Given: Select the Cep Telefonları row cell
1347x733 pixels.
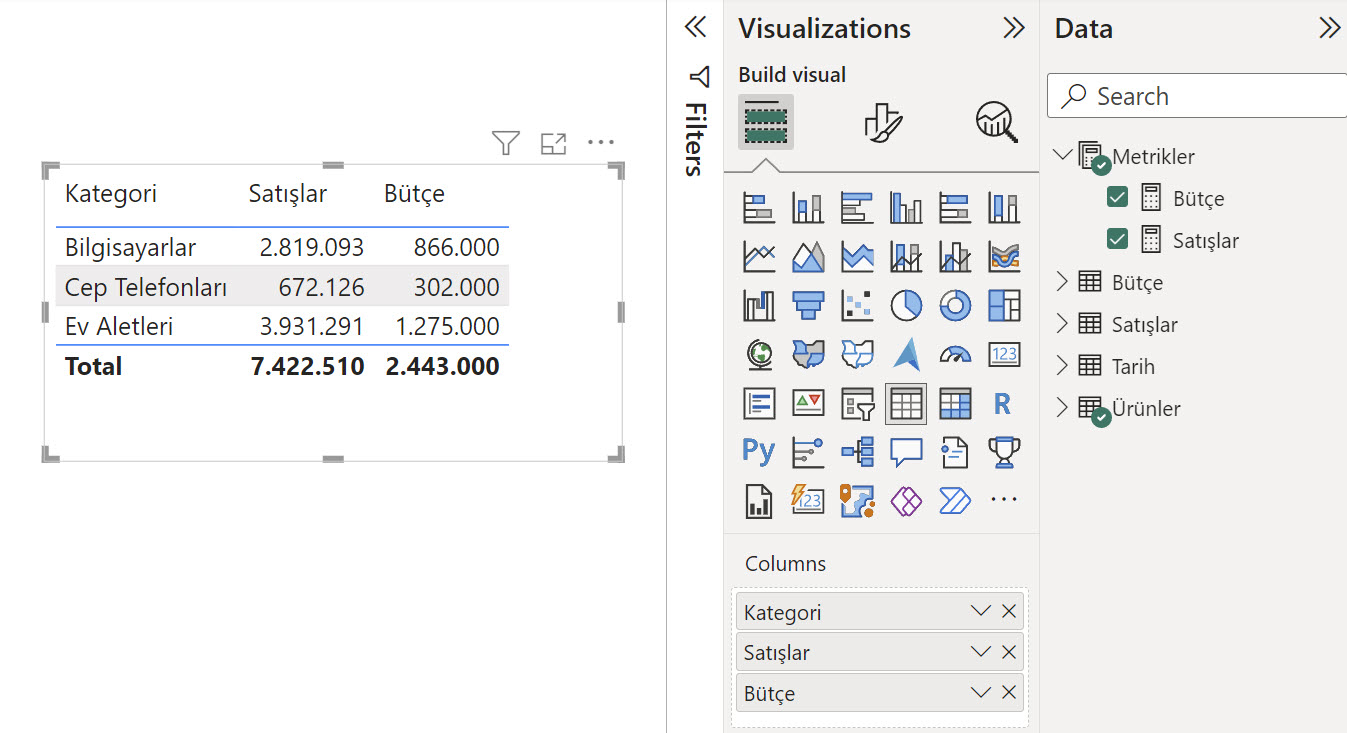Looking at the screenshot, I should click(146, 287).
